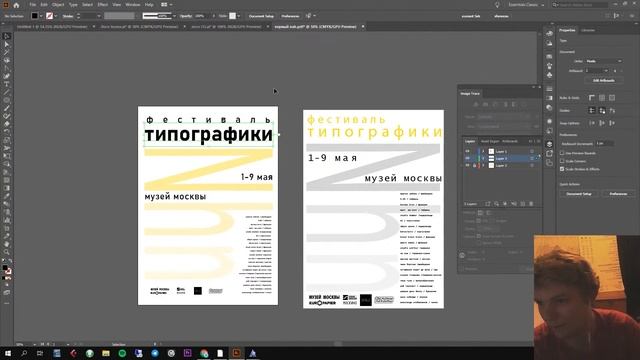Click the Delete Selection trash icon in Layers
640x360 pixels.
531,203
